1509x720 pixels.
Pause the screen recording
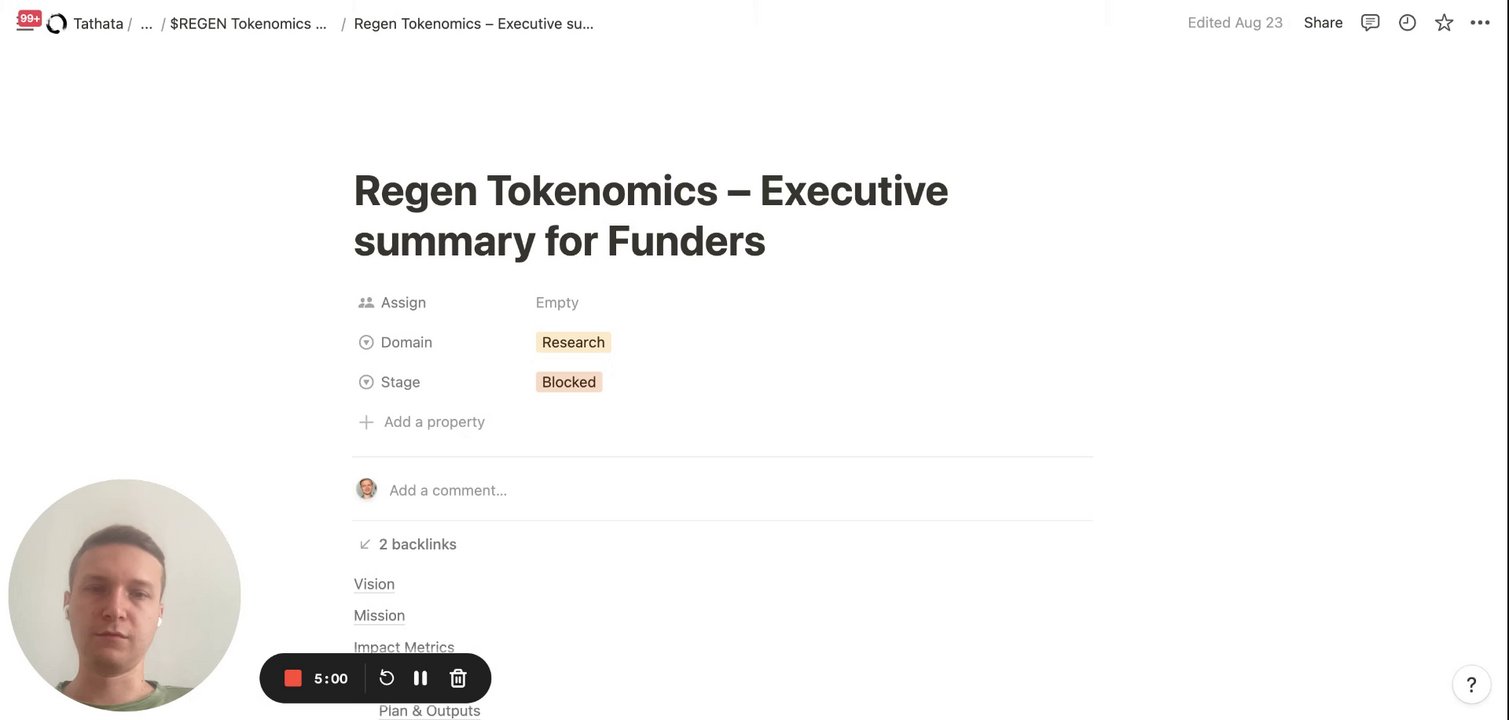point(421,679)
